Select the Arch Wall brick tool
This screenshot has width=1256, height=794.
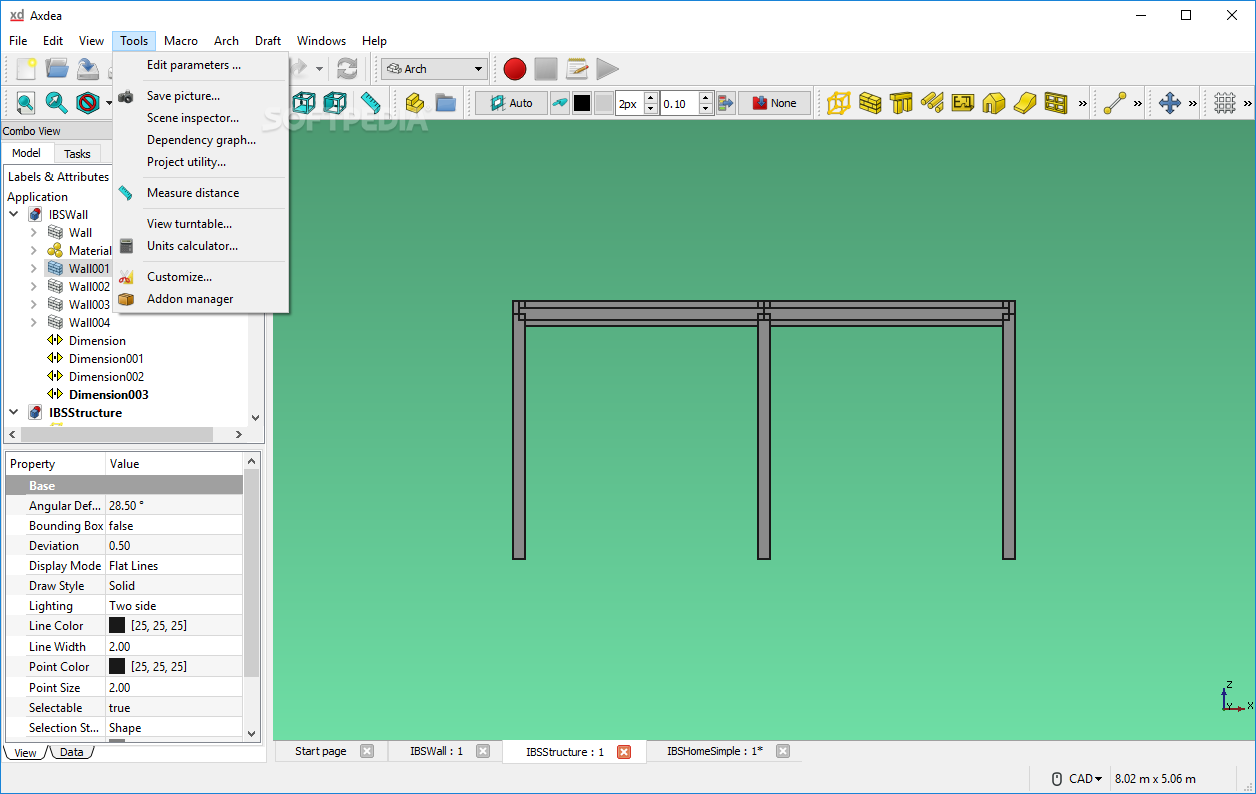coord(870,103)
